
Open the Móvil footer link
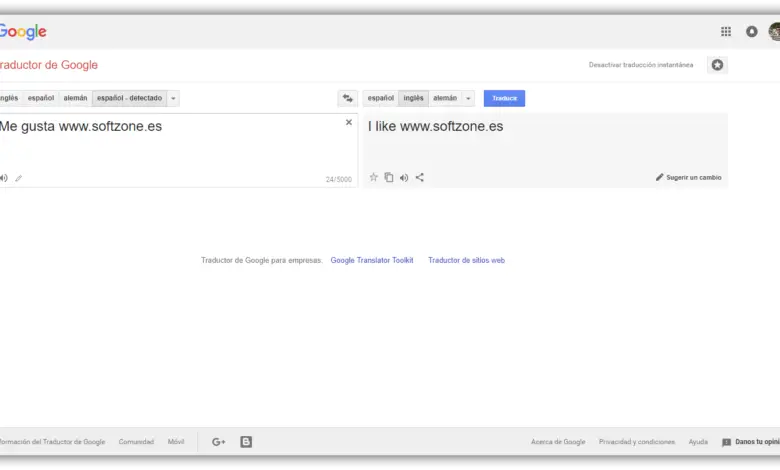[176, 442]
